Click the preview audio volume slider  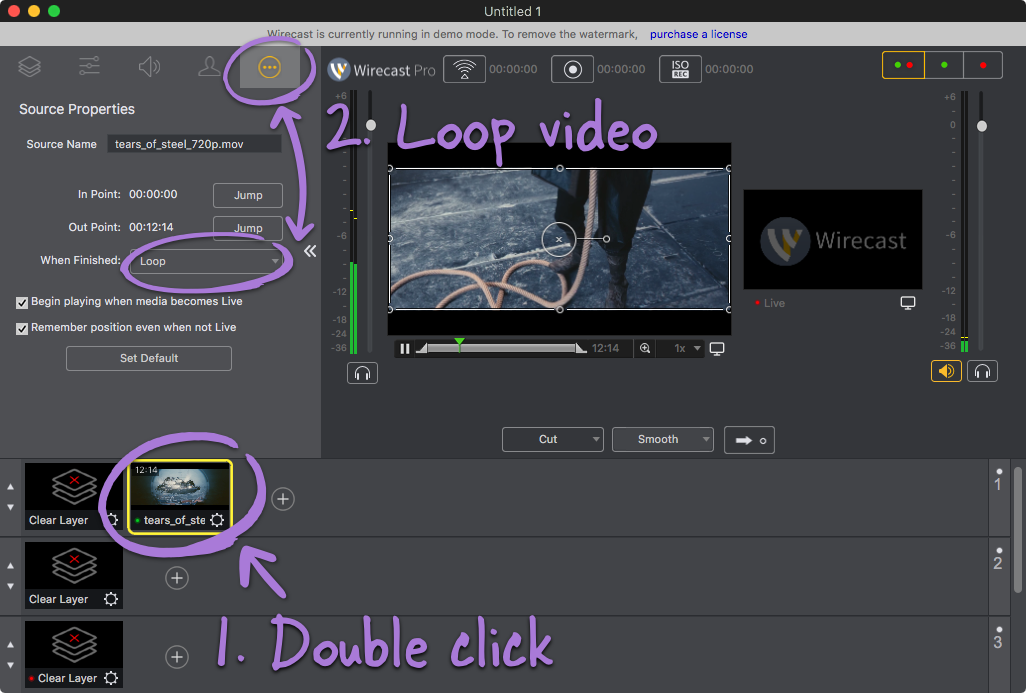[x=371, y=125]
